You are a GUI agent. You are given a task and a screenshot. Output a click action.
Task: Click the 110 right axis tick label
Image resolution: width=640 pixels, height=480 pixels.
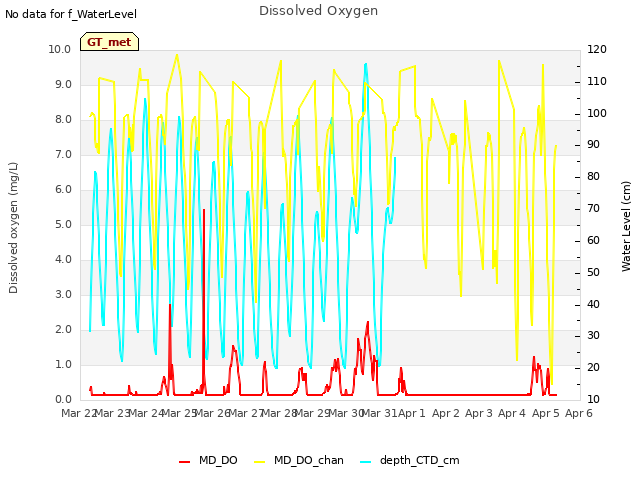(597, 81)
